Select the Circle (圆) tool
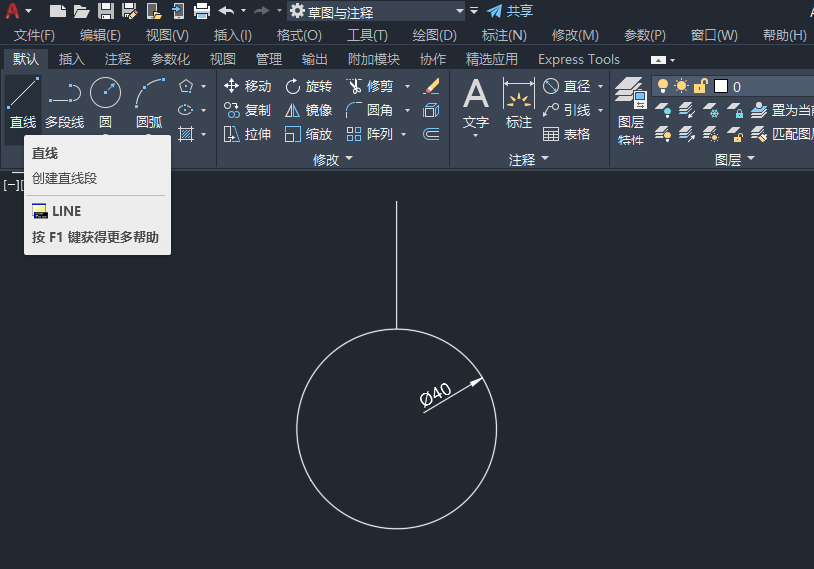 point(105,103)
